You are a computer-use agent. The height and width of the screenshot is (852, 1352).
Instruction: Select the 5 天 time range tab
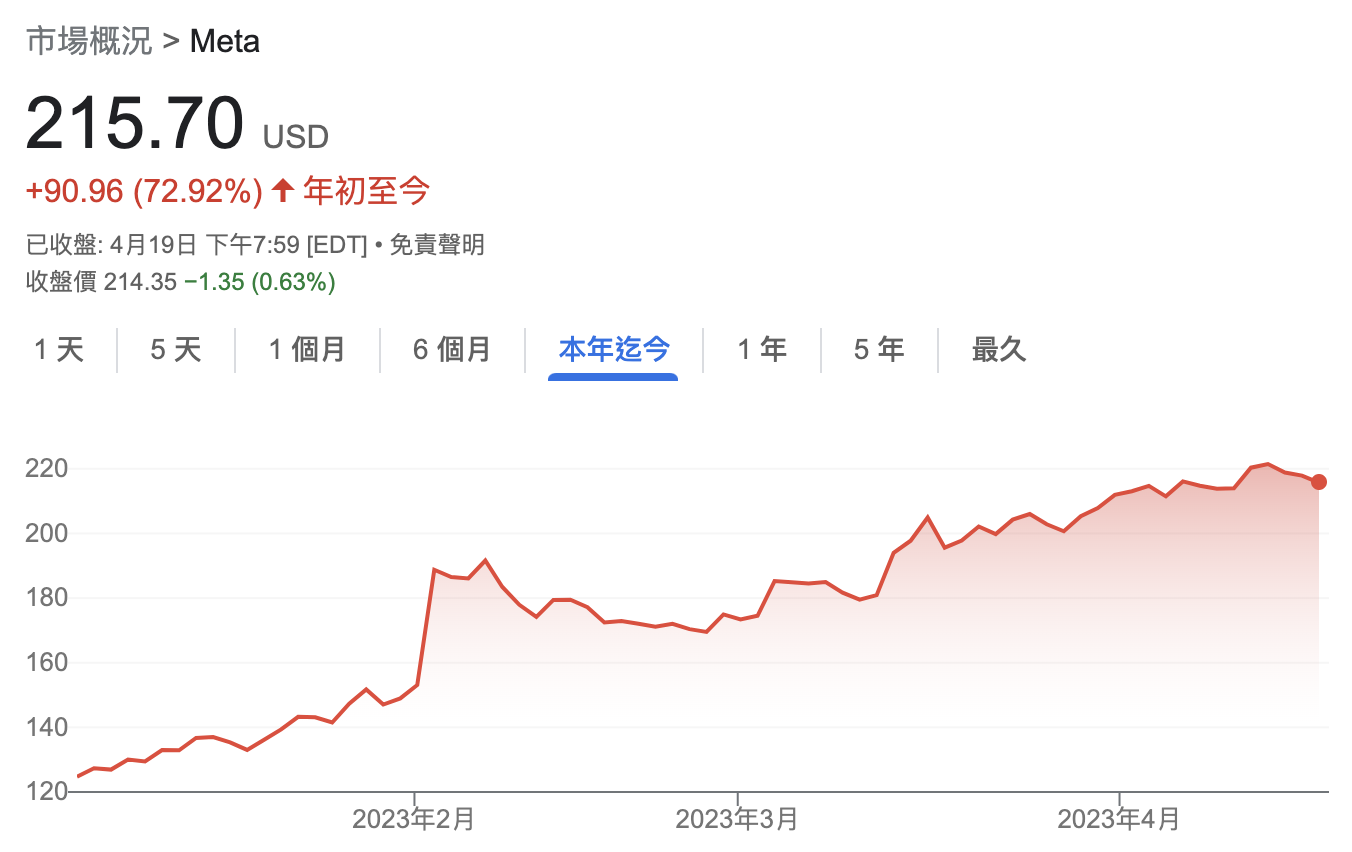(x=176, y=350)
